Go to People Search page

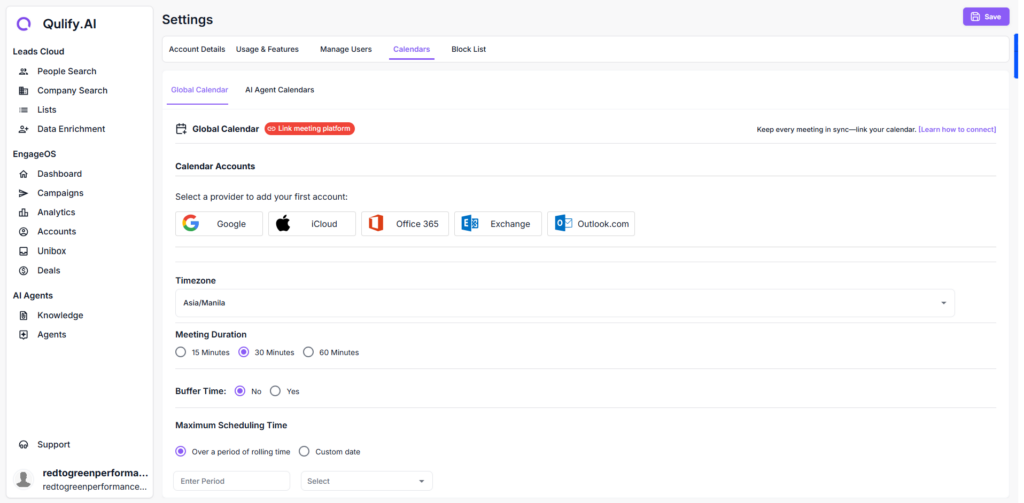[67, 71]
